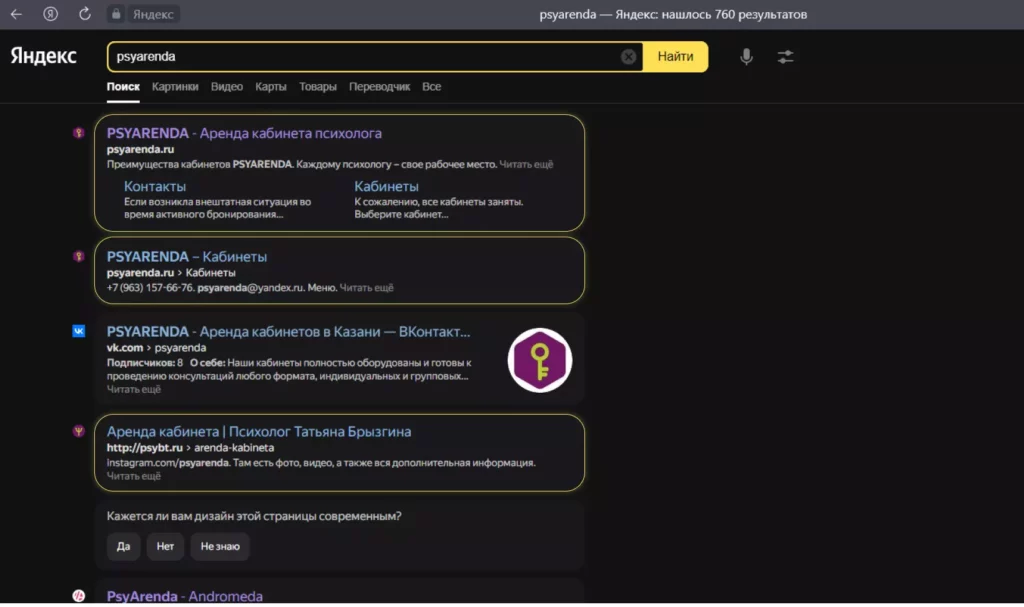
Task: Reload the page with the refresh icon
Action: (85, 14)
